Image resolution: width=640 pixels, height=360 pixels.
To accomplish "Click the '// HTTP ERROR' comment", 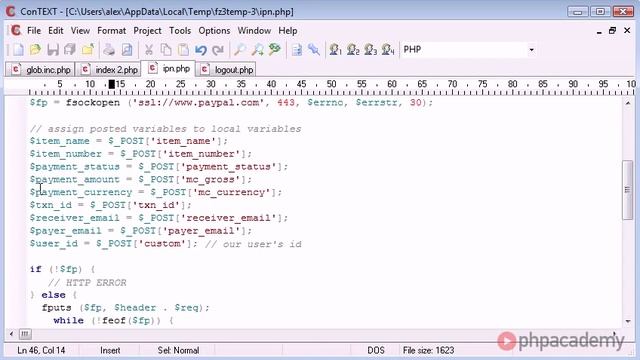I will tap(87, 282).
